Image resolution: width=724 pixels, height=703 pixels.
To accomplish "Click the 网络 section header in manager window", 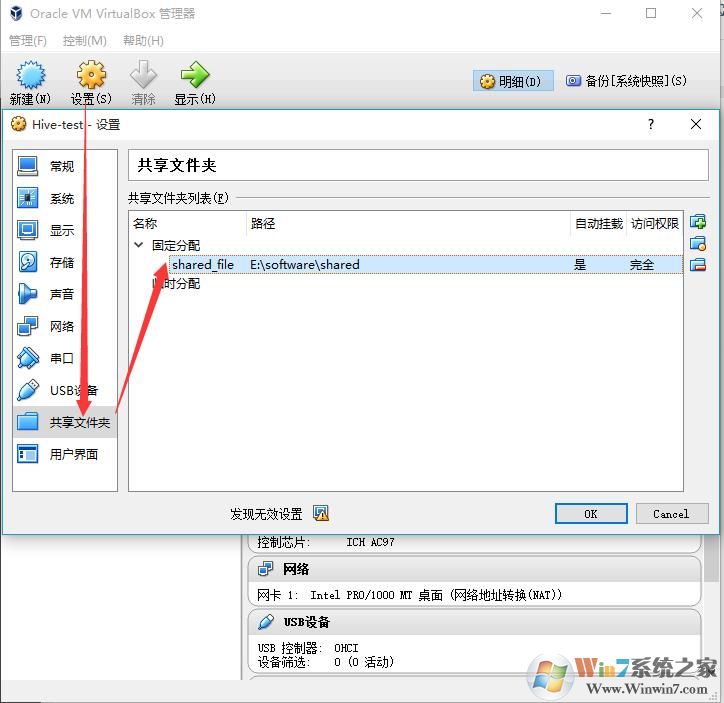I will point(475,569).
